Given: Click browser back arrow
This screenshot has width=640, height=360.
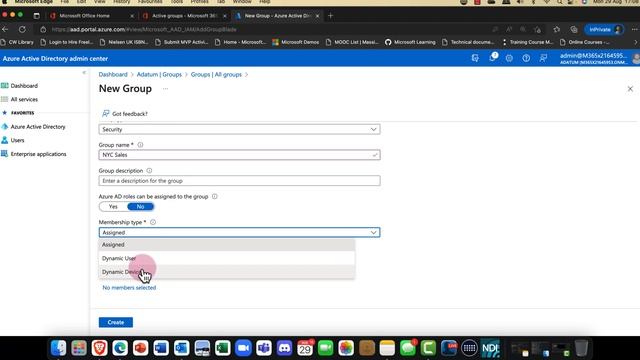Looking at the screenshot, I should coord(5,29).
